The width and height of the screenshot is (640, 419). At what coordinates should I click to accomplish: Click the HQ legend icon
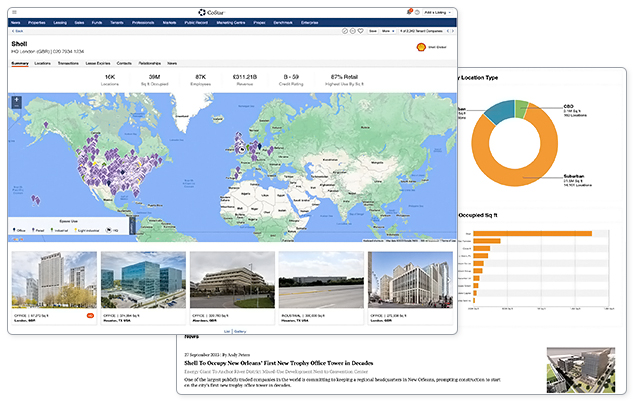(109, 230)
